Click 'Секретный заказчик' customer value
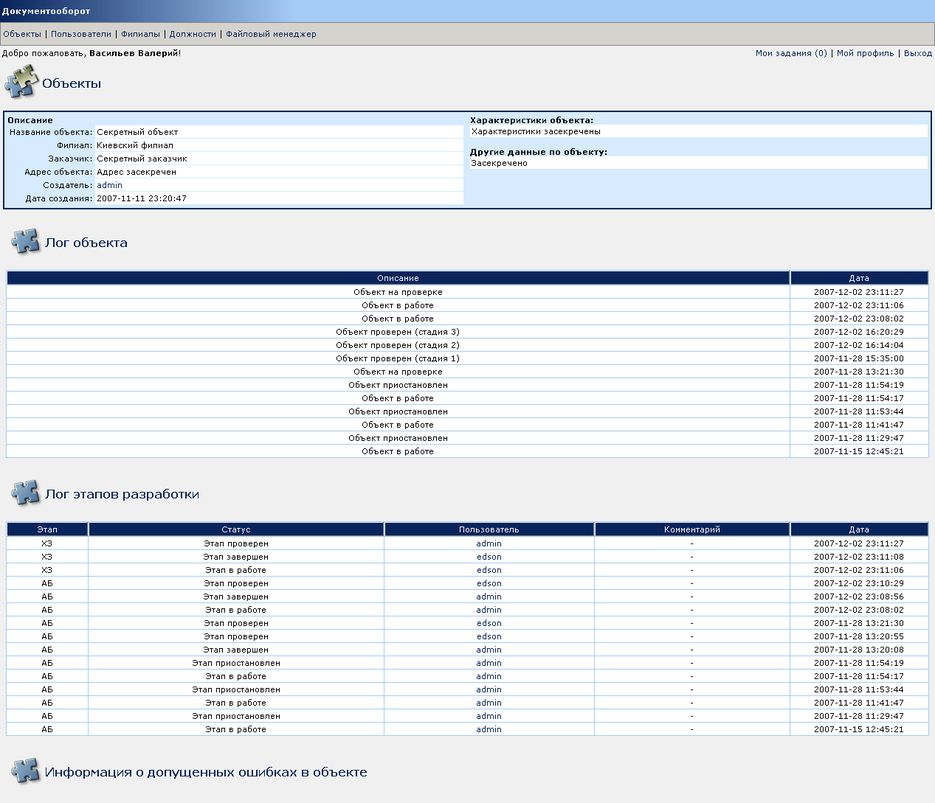The height and width of the screenshot is (803, 935). [x=142, y=159]
